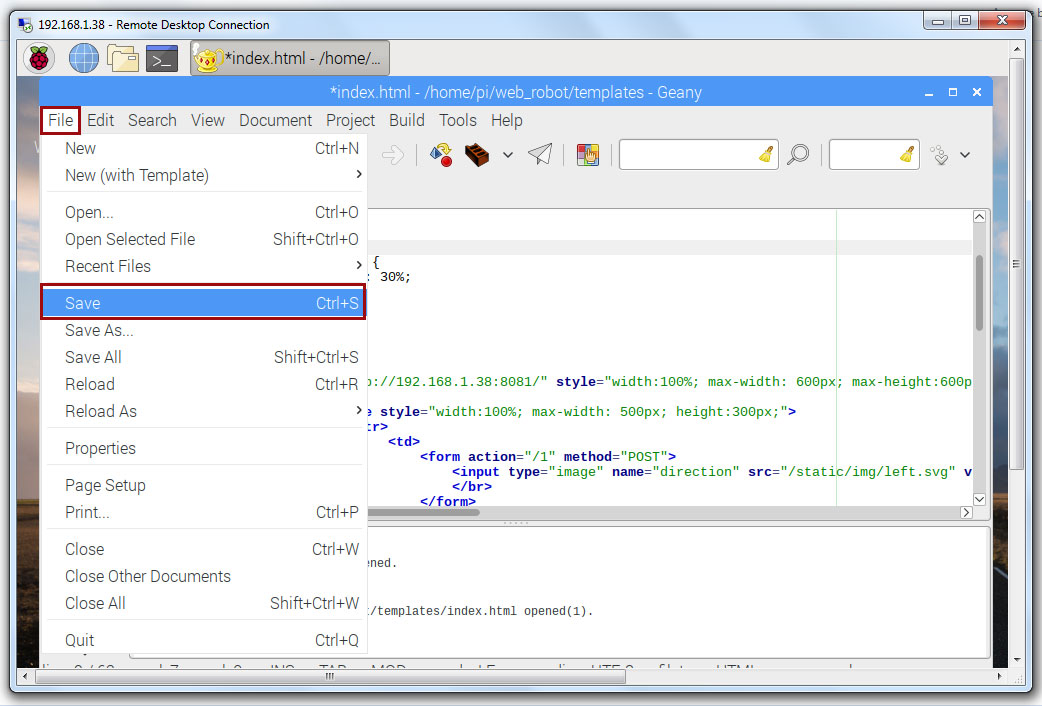Open the Edit menu

point(100,120)
